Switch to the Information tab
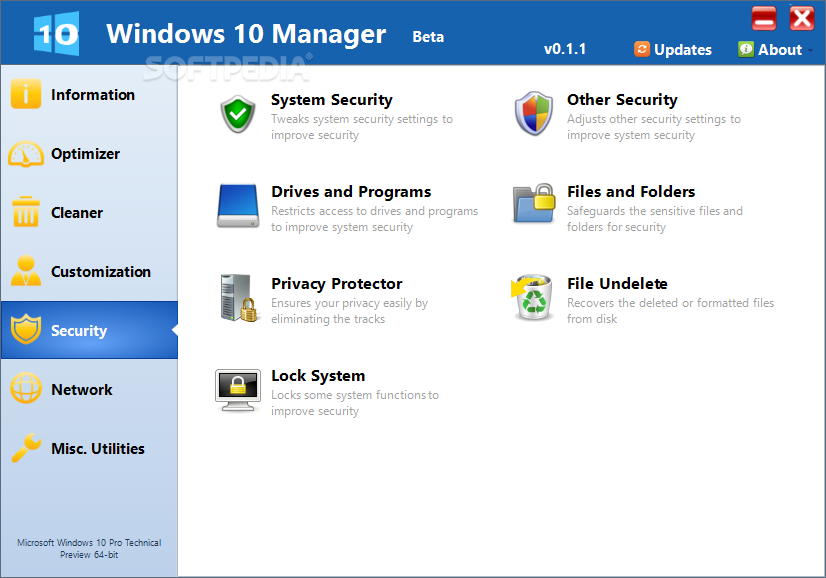The height and width of the screenshot is (578, 826). coord(92,95)
